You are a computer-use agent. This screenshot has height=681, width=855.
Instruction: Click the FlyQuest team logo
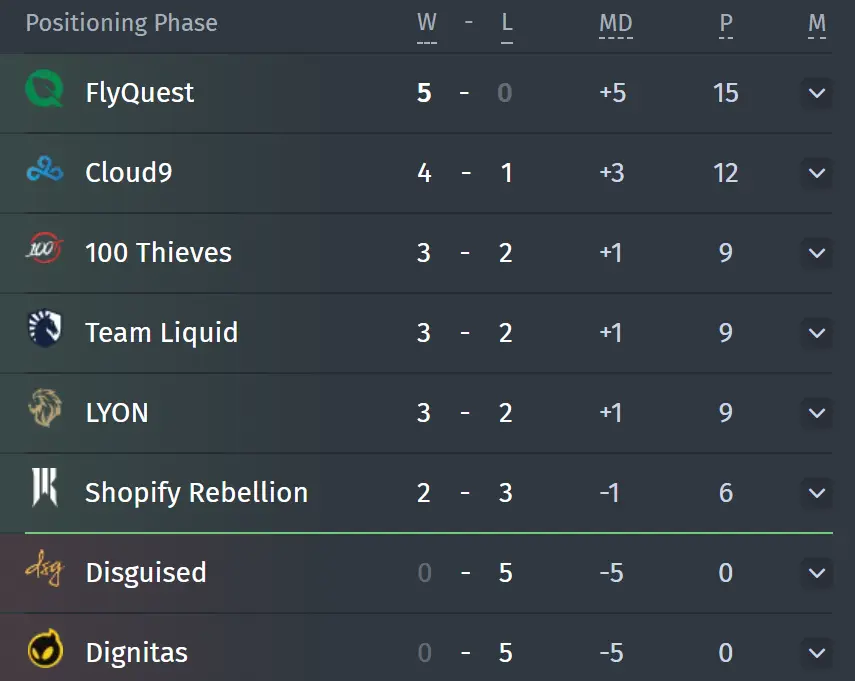[x=45, y=89]
